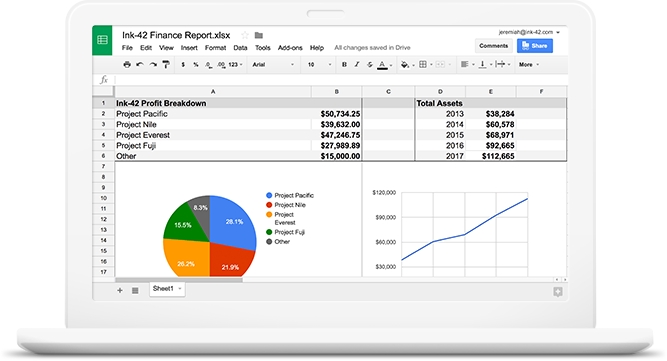
Task: Select the 'Project Everest' cell
Action: [x=213, y=135]
